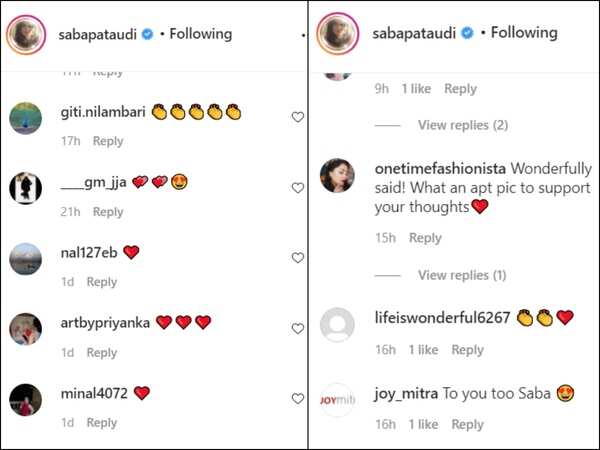Open Following options in right header
The image size is (600, 450).
(516, 33)
